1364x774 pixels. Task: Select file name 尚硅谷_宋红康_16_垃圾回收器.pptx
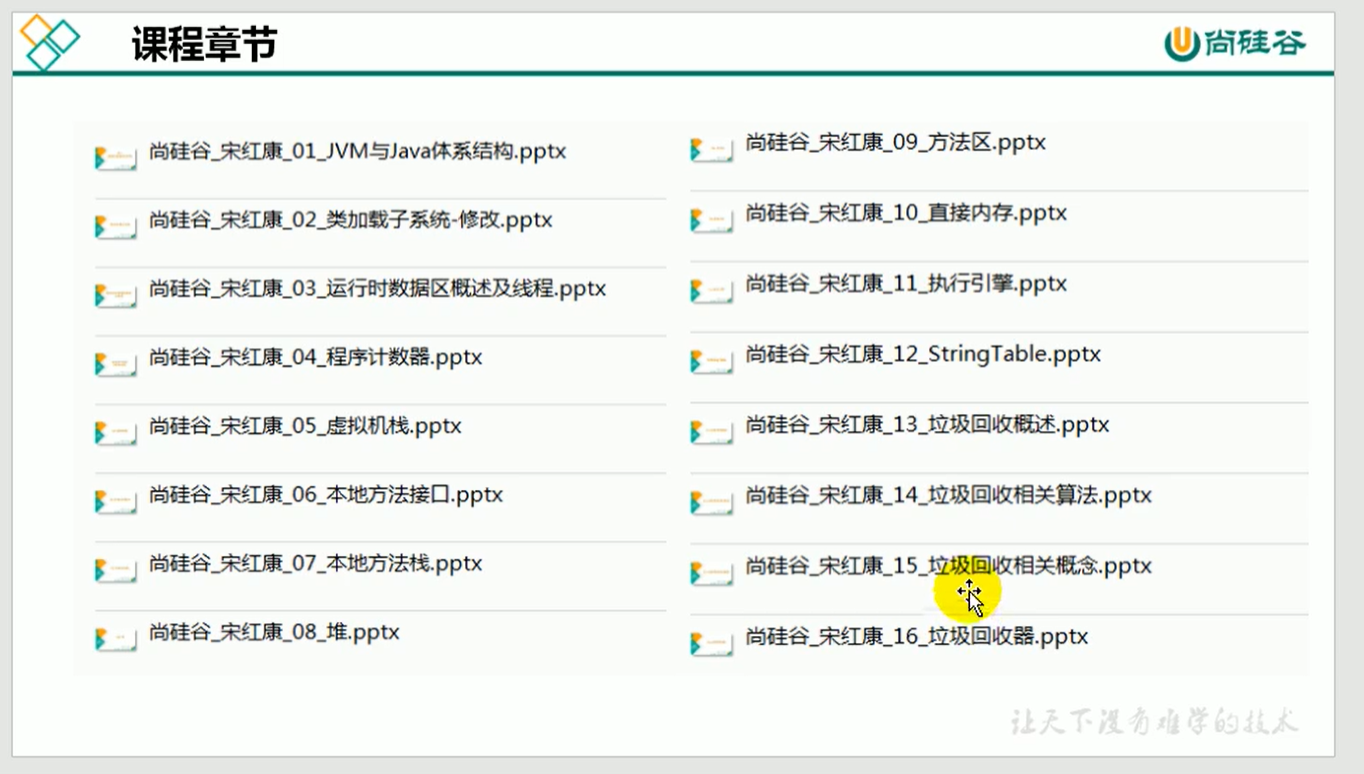click(x=917, y=636)
